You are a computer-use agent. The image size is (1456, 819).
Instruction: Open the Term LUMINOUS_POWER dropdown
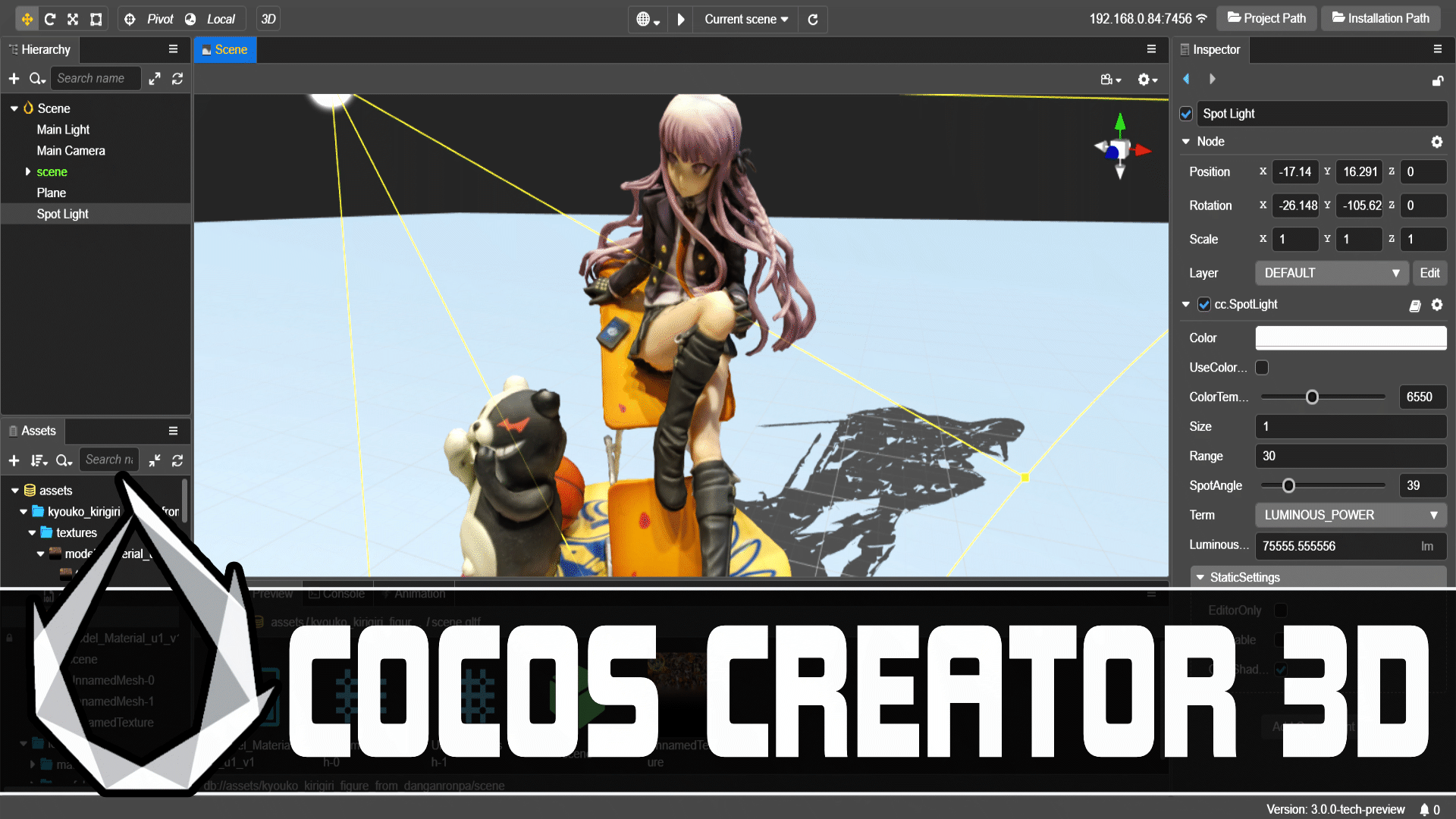[x=1350, y=516]
